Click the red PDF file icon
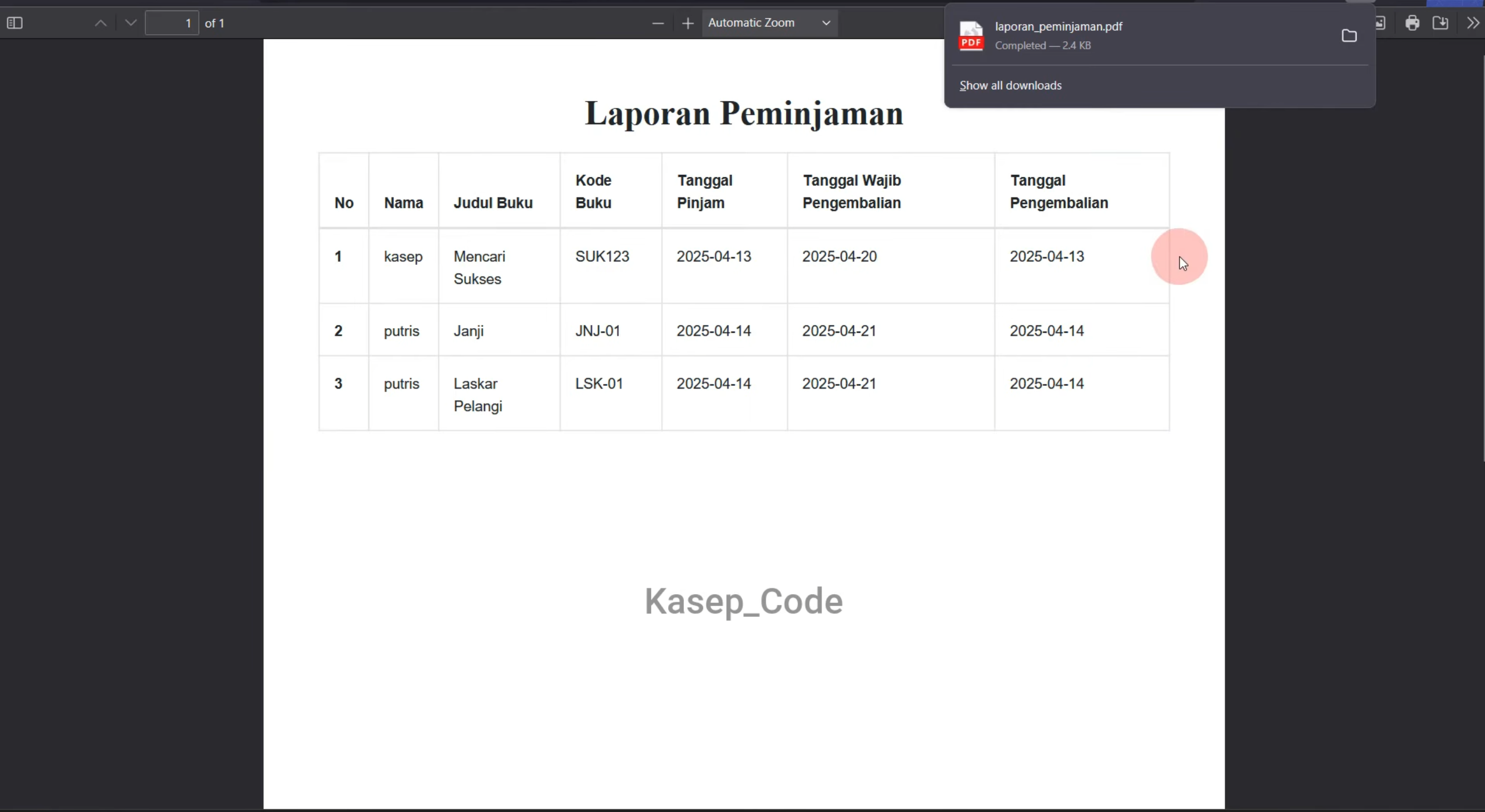The image size is (1485, 812). 971,36
